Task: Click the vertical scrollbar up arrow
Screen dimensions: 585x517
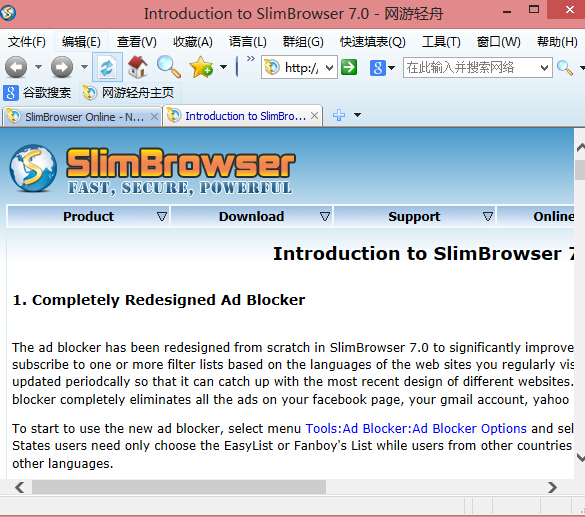Action: (x=580, y=147)
